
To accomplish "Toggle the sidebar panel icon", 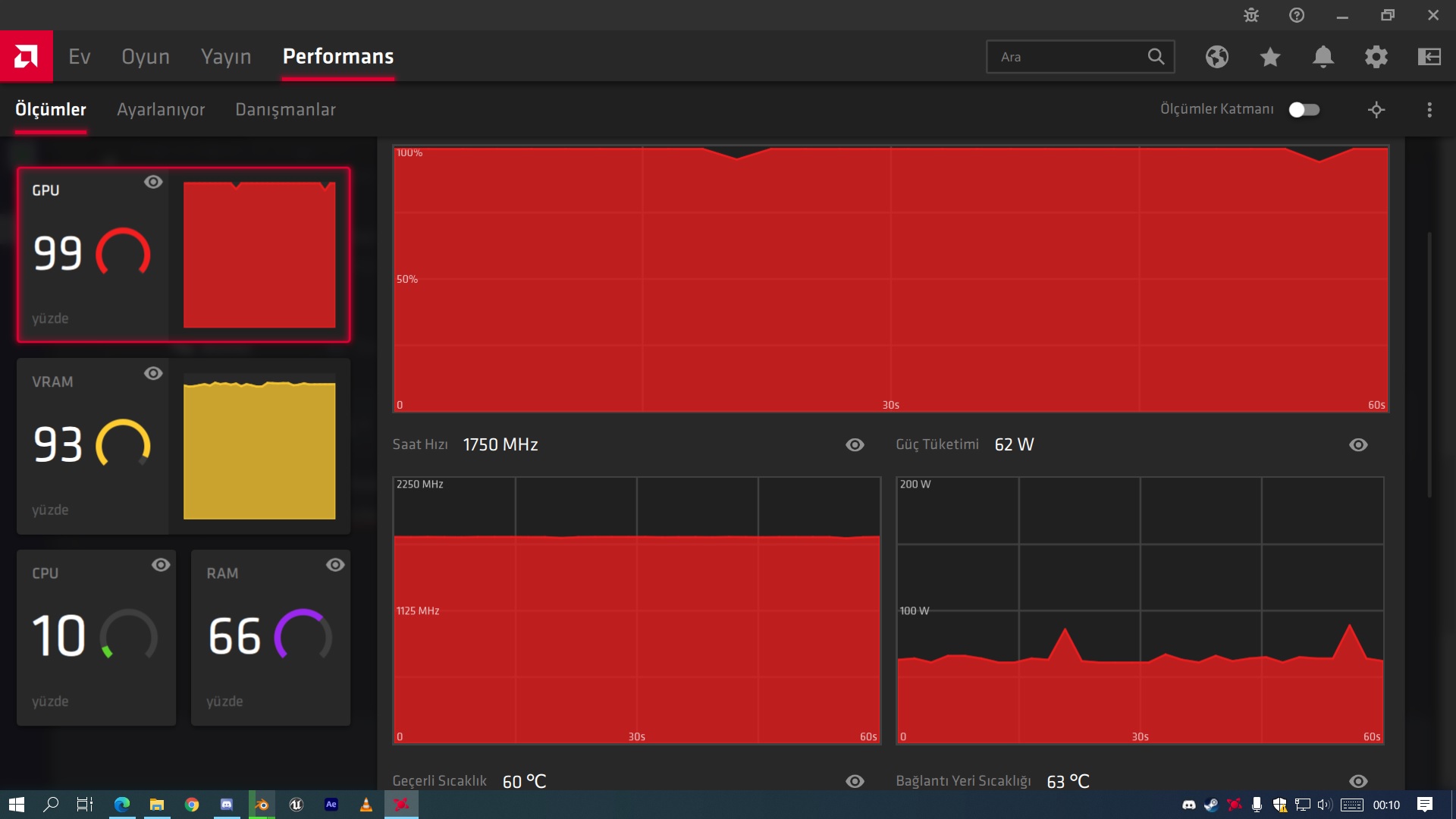I will click(x=1429, y=57).
